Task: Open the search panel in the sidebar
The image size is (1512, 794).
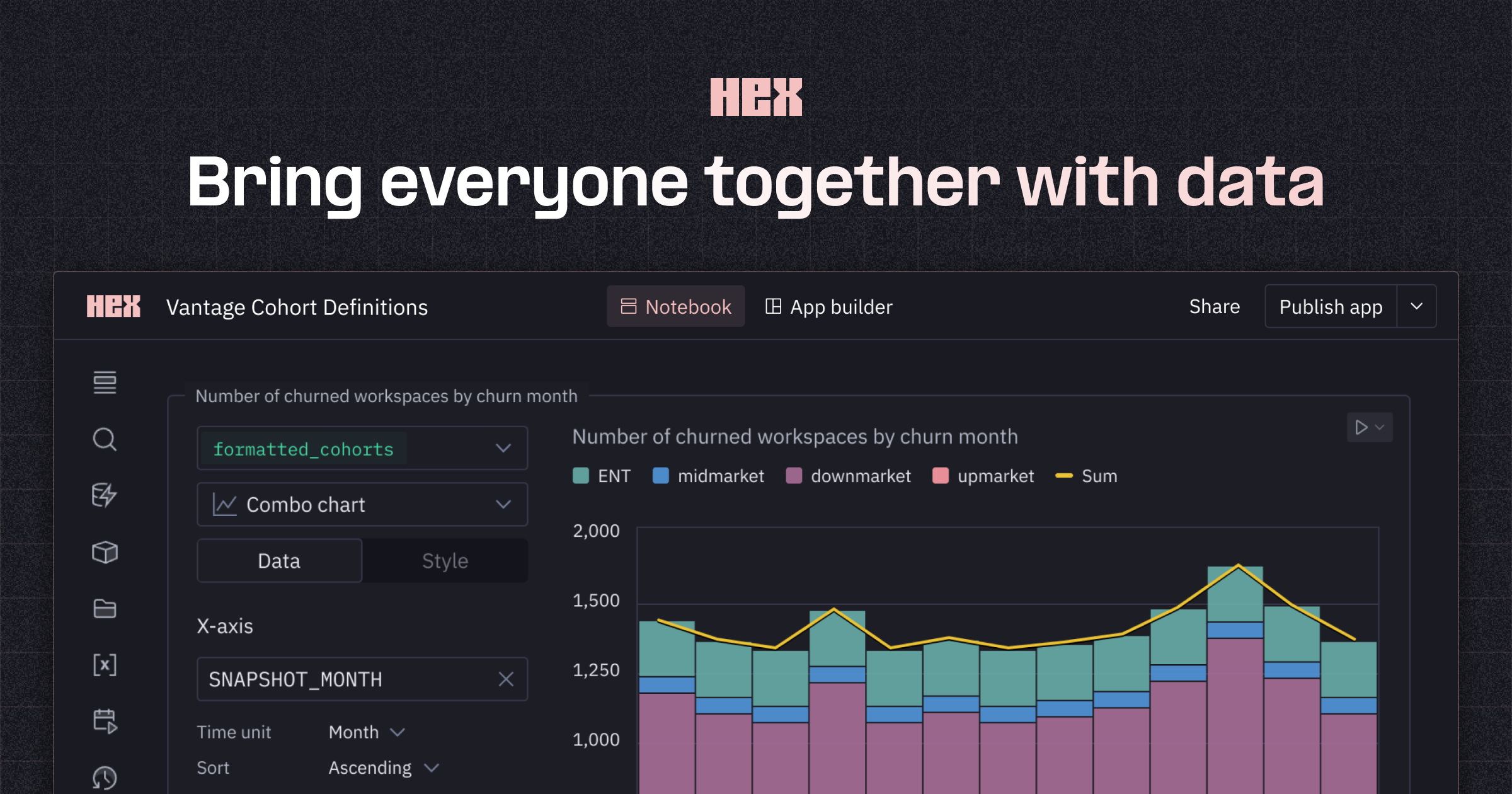Action: 105,440
